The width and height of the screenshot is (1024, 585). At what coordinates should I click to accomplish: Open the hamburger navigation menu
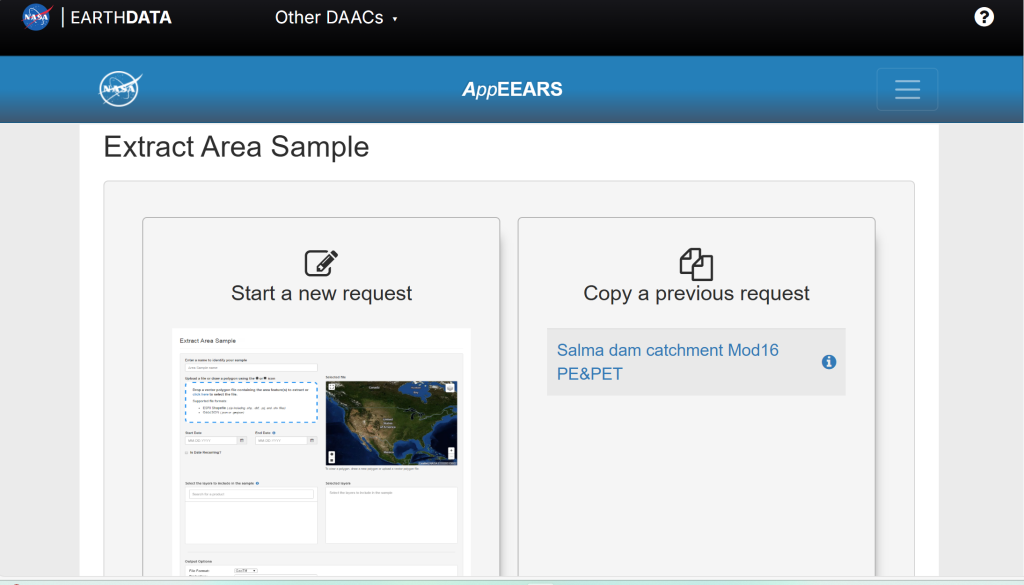(907, 89)
